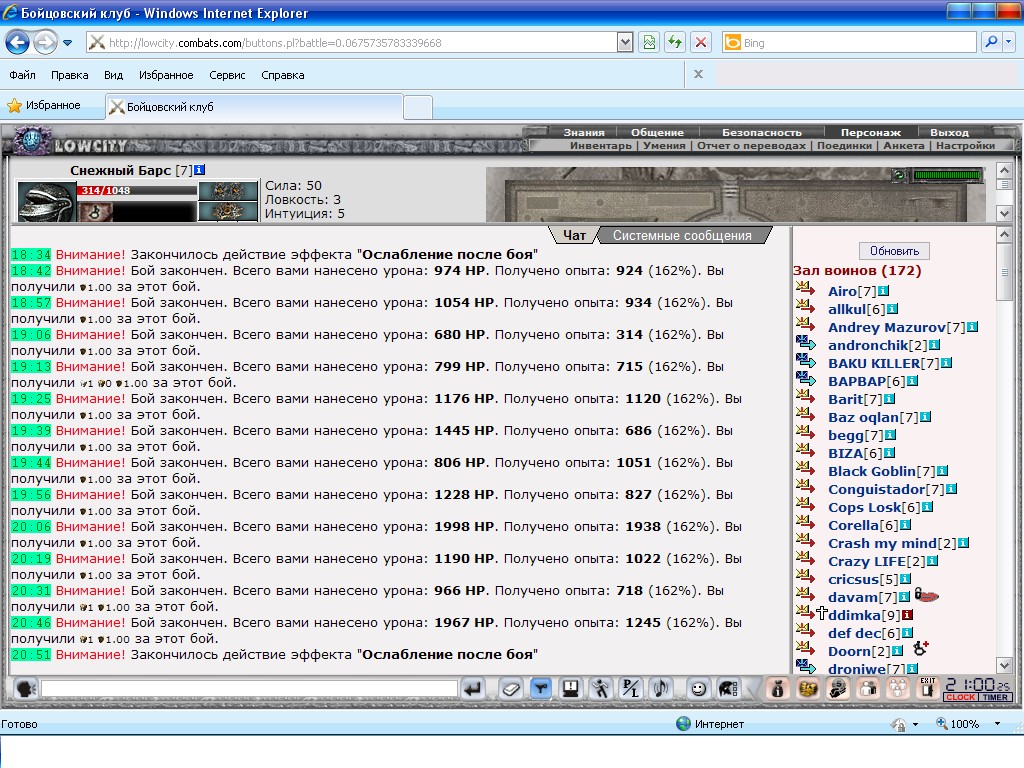Open Настройки link
Screen dimensions: 1024x768
tap(965, 145)
